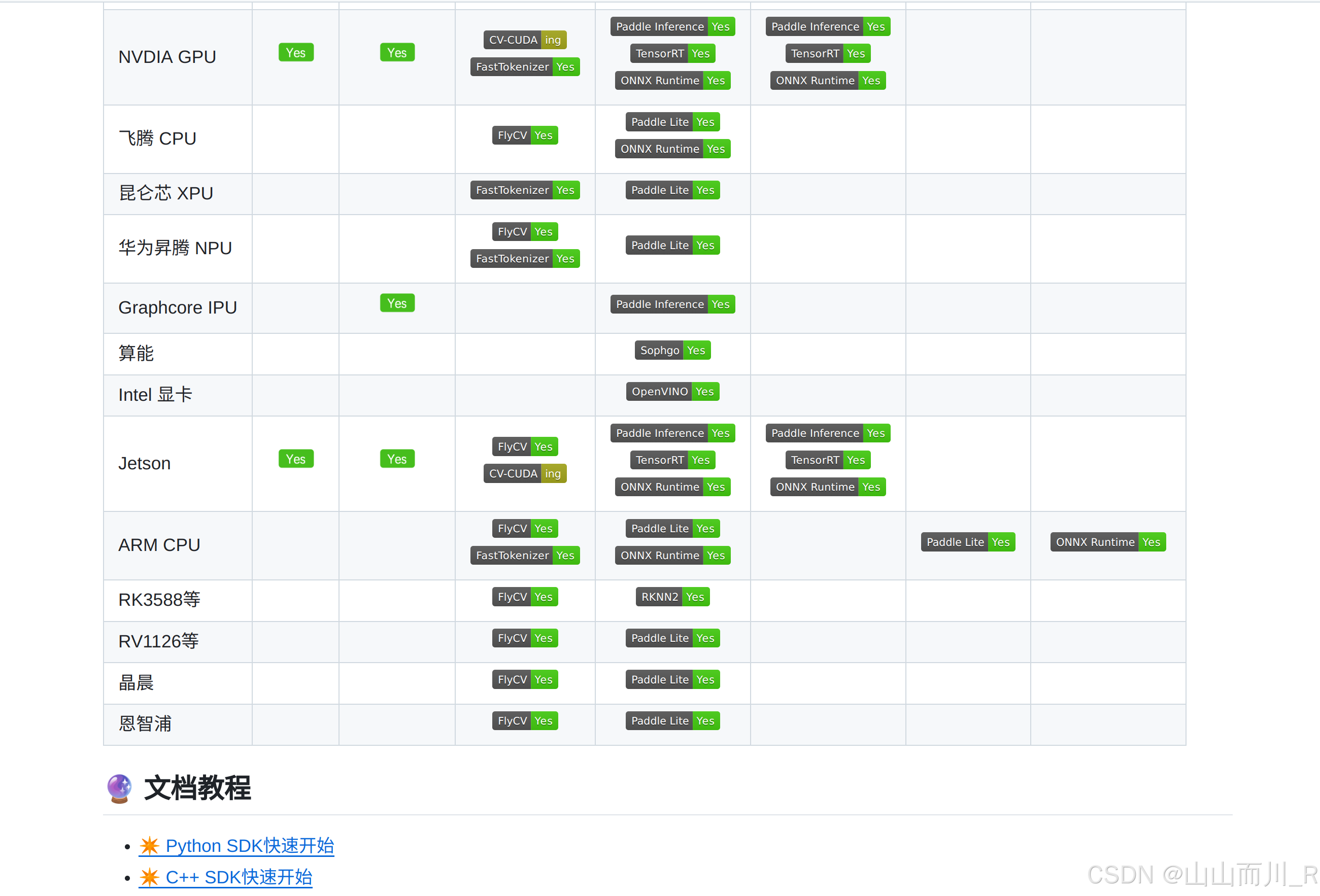1320x896 pixels.
Task: Click FastTokenizer Yes badge in 华为昇腾 NPU row
Action: tap(525, 258)
